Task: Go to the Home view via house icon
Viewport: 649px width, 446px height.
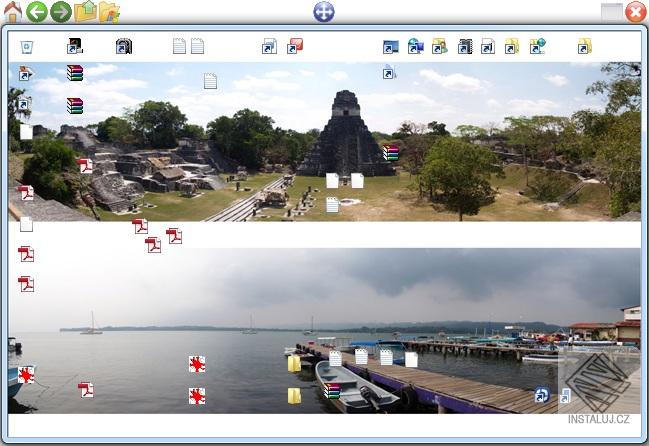Action: click(x=13, y=12)
